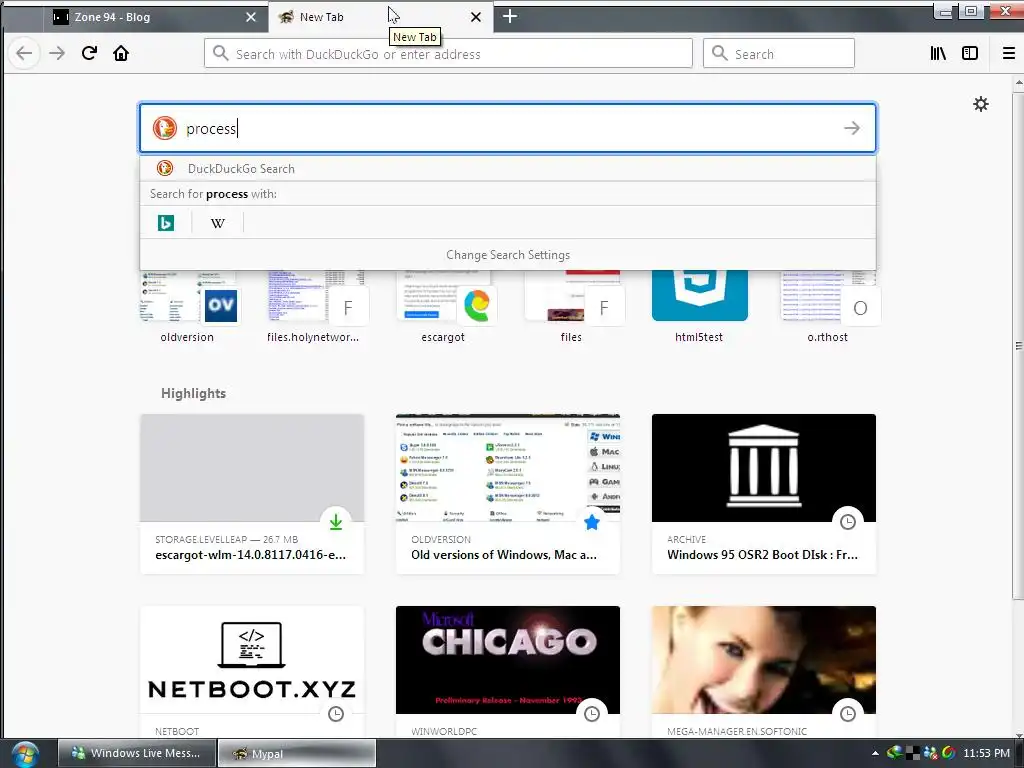Open the Microsoft Chicago highlight card
Screen dimensions: 1024x768
(x=507, y=672)
